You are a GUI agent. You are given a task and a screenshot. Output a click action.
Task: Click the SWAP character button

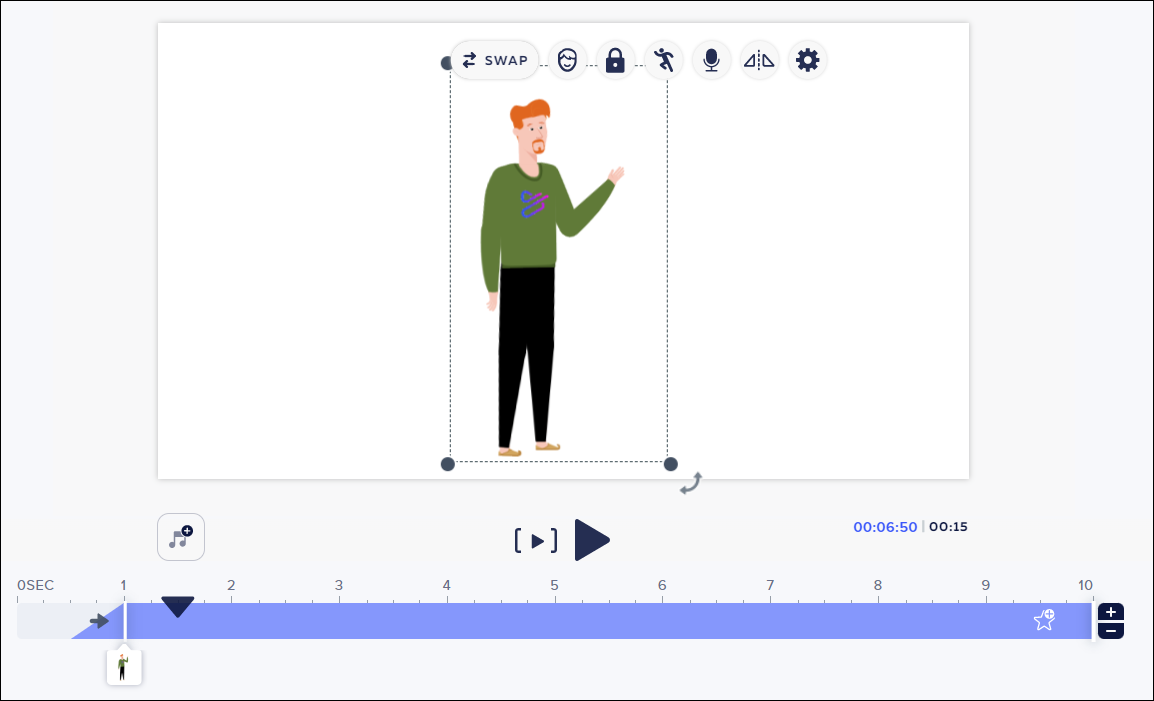point(495,60)
